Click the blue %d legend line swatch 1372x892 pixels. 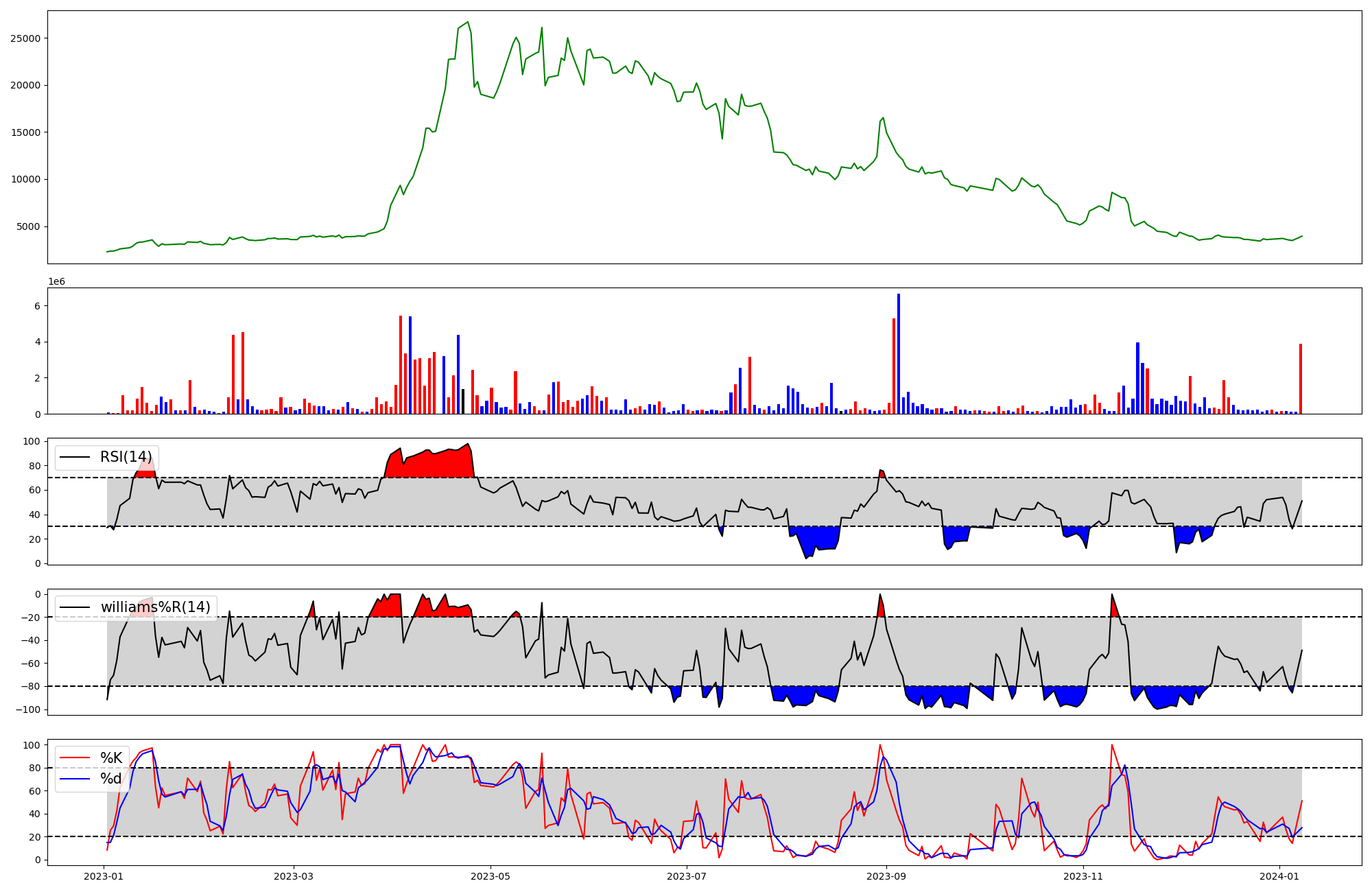tap(75, 779)
